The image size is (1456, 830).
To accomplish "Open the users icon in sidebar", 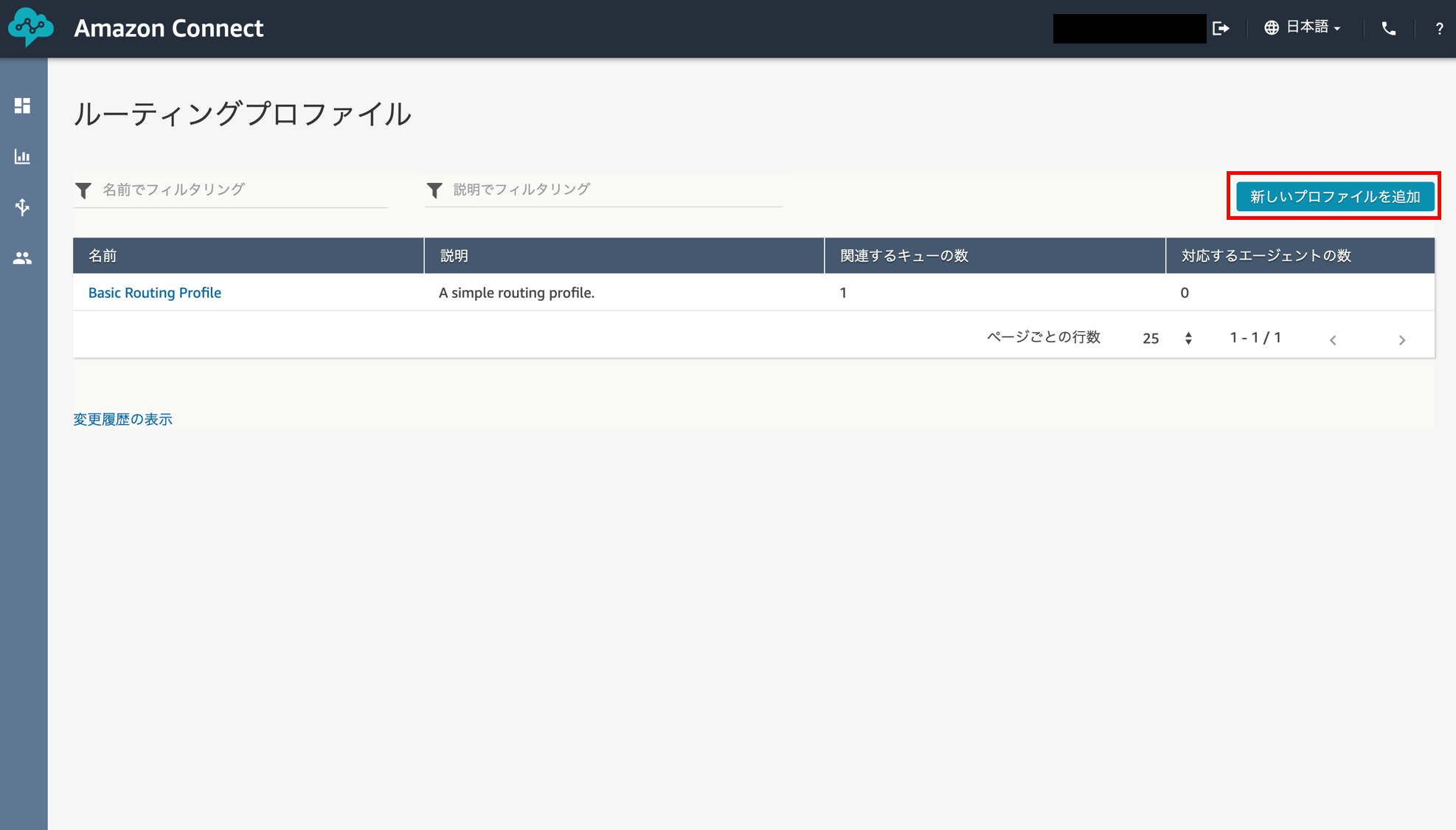I will (x=23, y=258).
